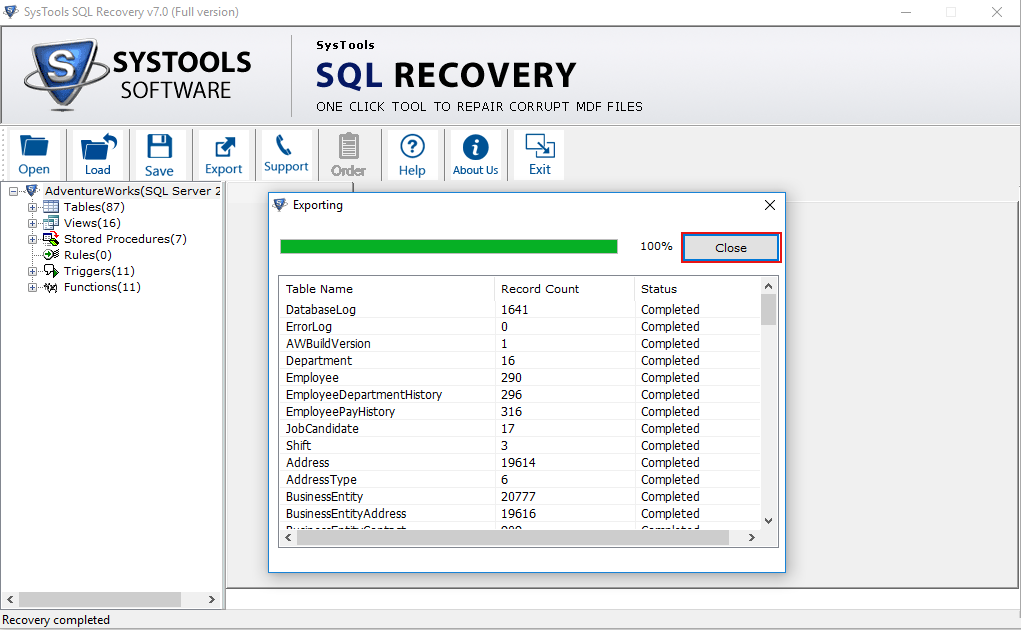Viewport: 1021px width, 630px height.
Task: Click the Tables(87) grid icon
Action: [51, 207]
